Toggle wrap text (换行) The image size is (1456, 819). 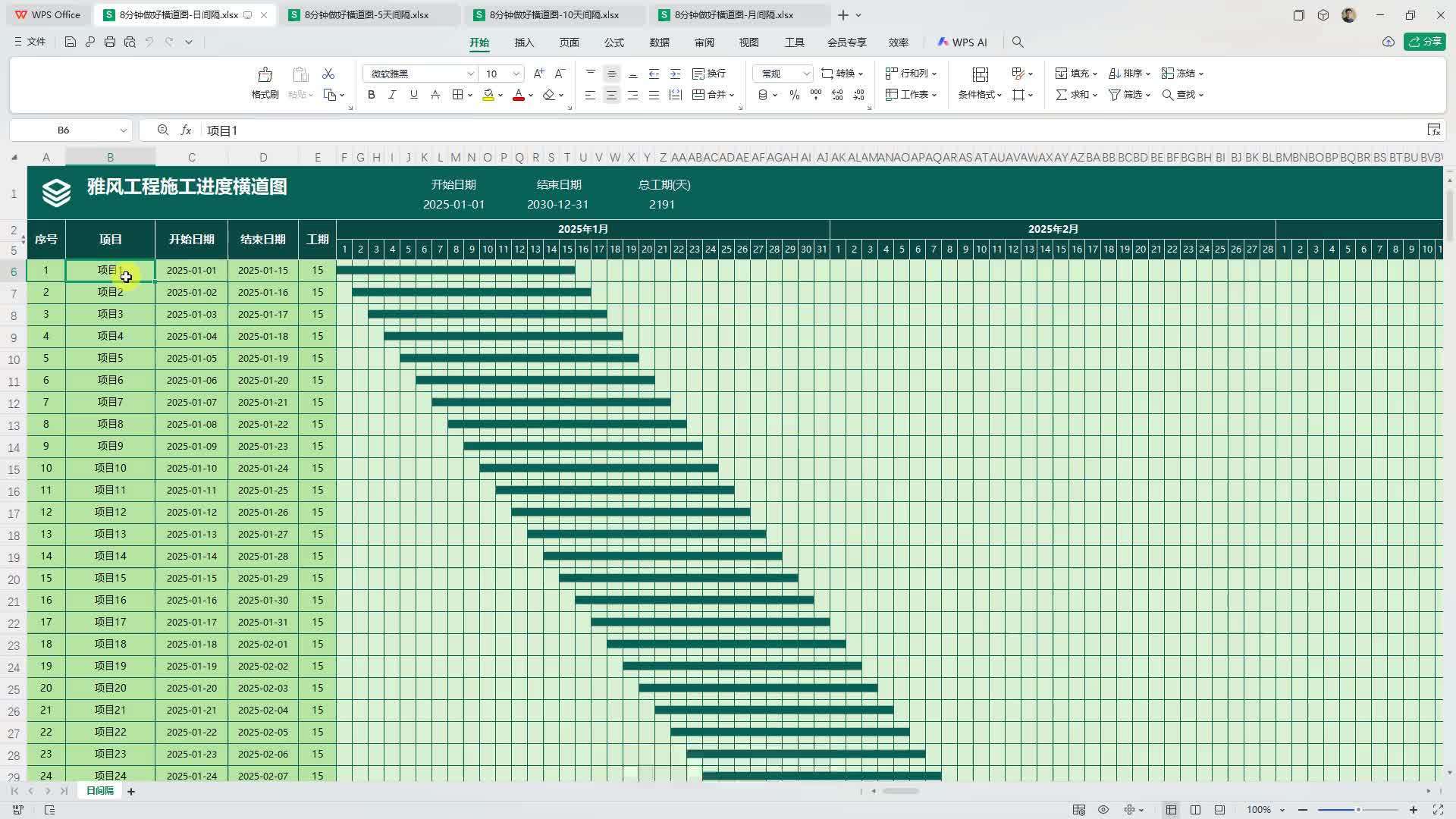pyautogui.click(x=709, y=74)
